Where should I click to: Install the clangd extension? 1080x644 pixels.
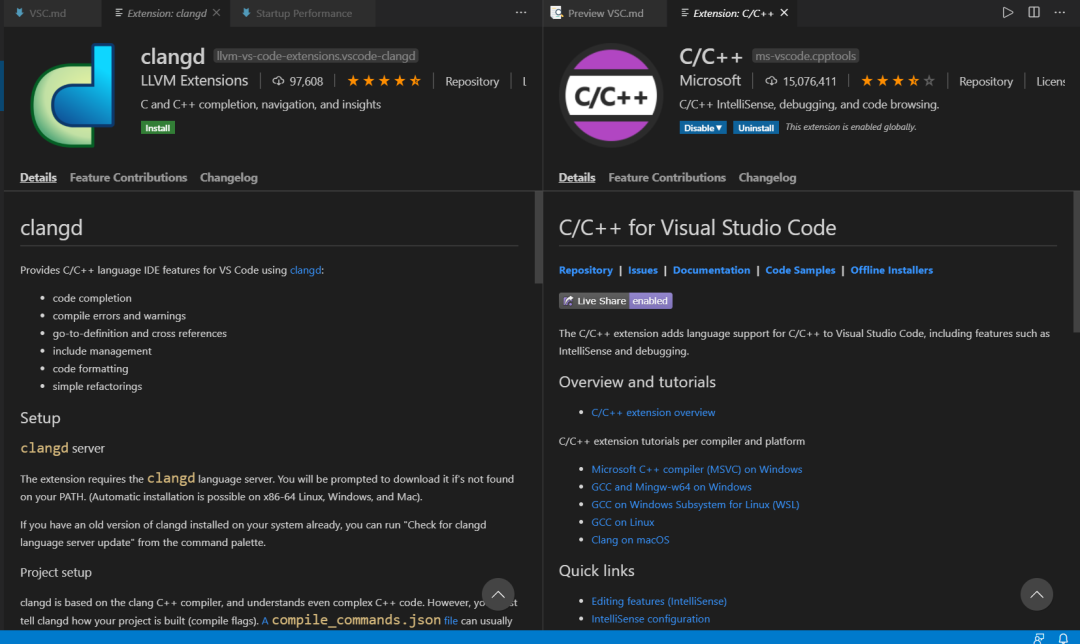[158, 128]
